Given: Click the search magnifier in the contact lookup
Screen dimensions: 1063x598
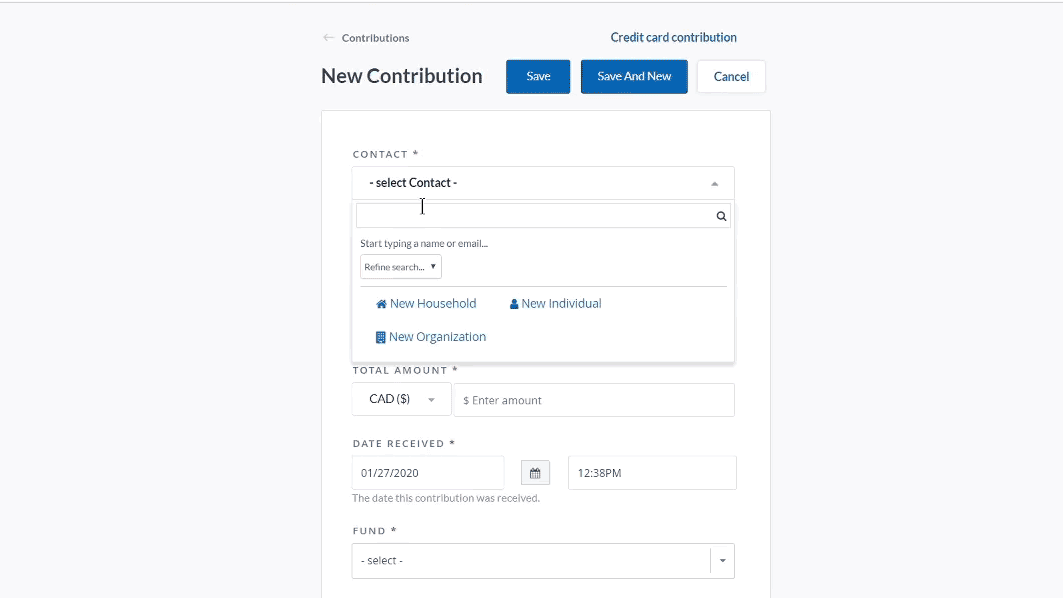Looking at the screenshot, I should (x=720, y=215).
